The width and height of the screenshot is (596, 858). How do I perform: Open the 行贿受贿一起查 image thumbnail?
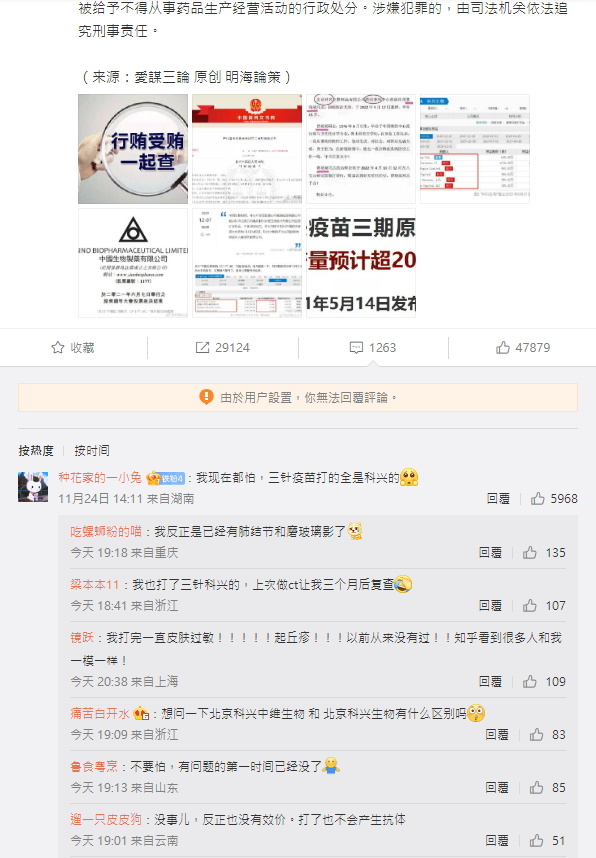click(133, 149)
